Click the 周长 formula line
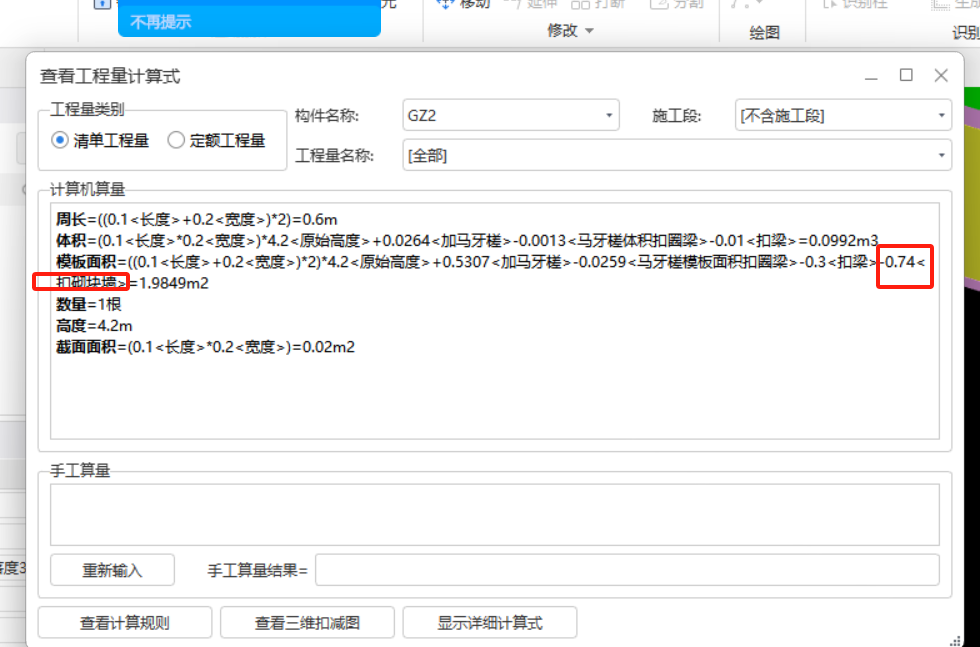Viewport: 980px width, 647px height. click(x=196, y=219)
